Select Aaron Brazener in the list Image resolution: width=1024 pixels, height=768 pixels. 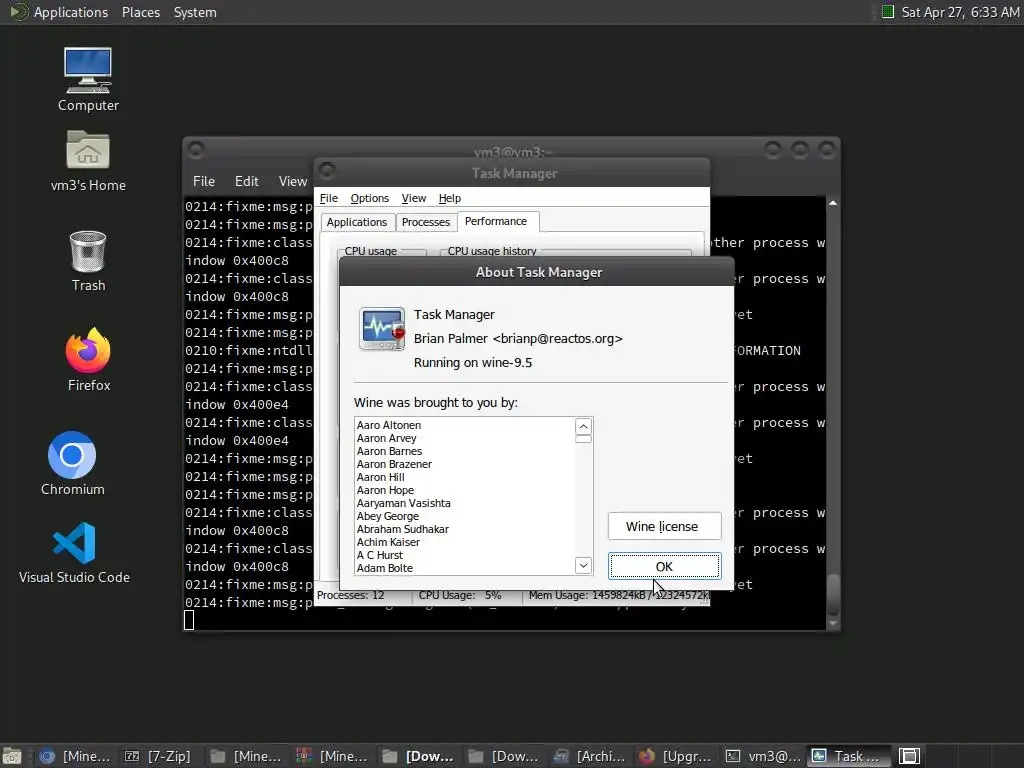tap(394, 464)
